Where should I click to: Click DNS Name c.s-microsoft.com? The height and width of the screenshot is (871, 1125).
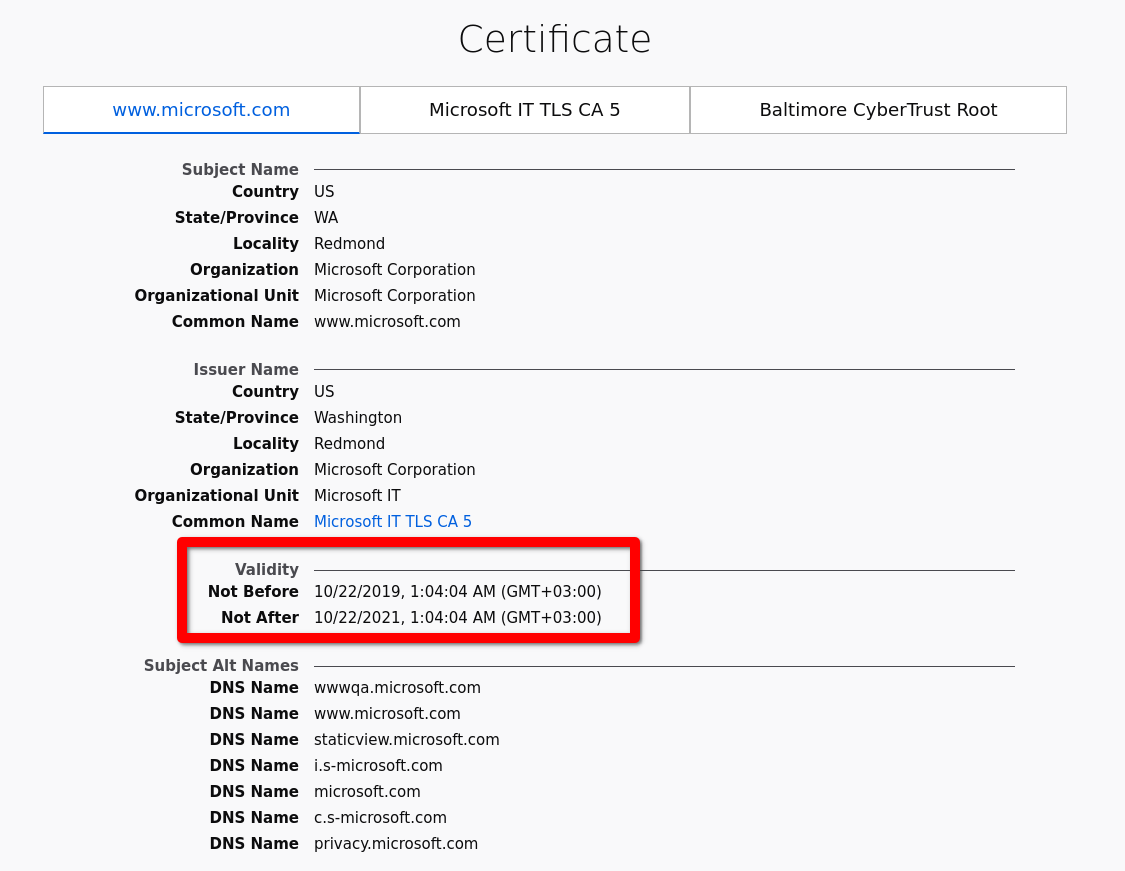tap(380, 818)
